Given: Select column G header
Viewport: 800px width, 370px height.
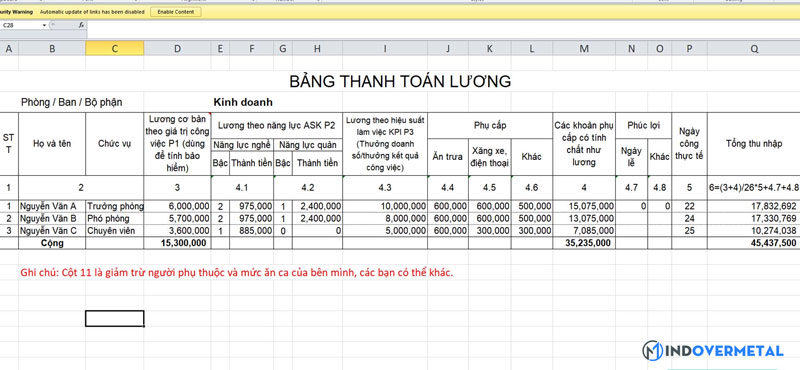Looking at the screenshot, I should click(283, 48).
